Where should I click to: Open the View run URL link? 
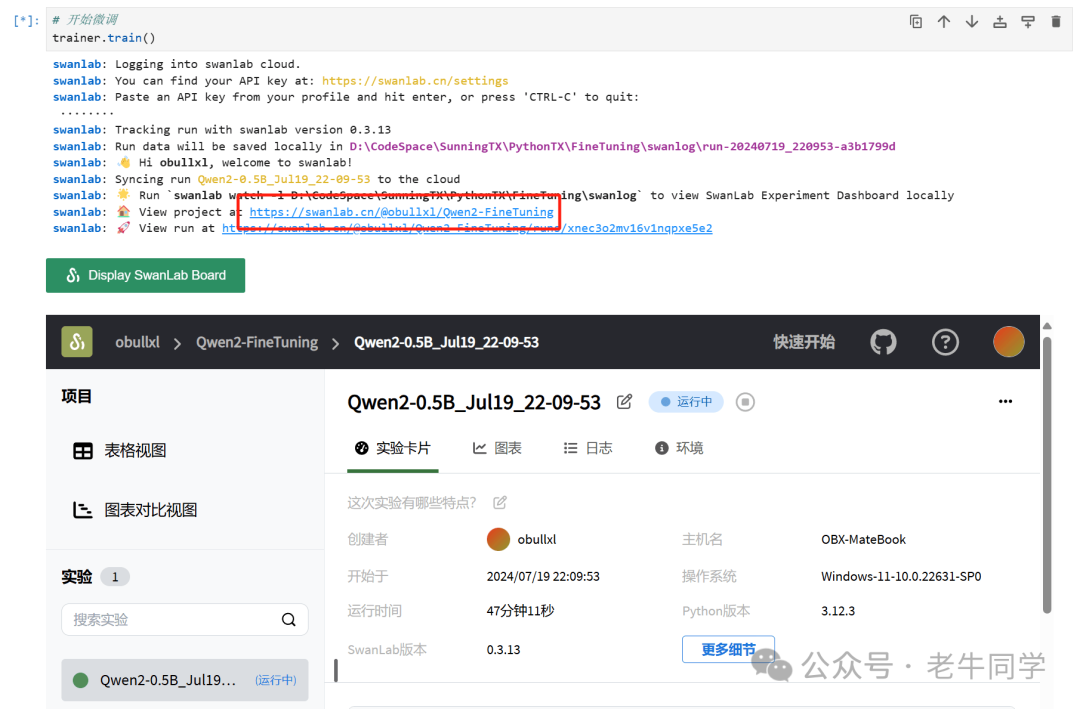(467, 228)
